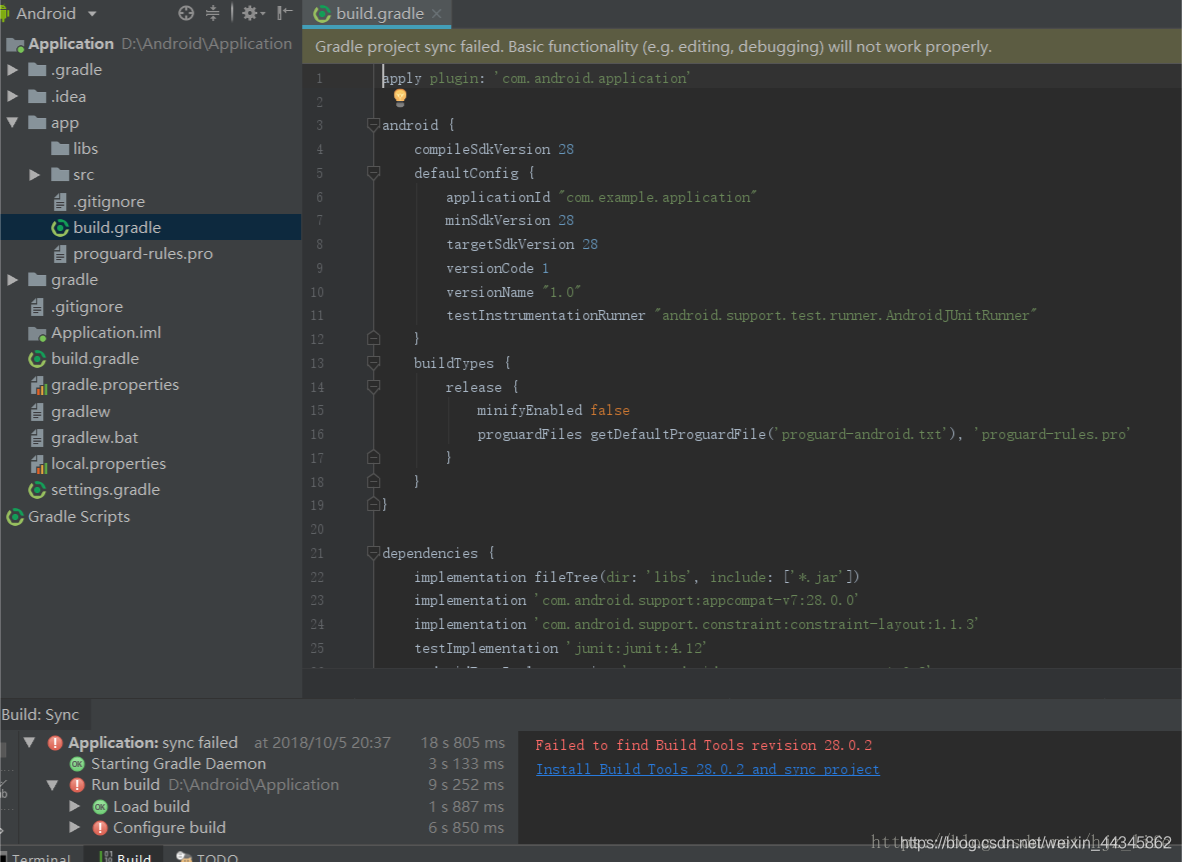Click the lightbulb quick-fix icon
The image size is (1182, 862).
[400, 97]
